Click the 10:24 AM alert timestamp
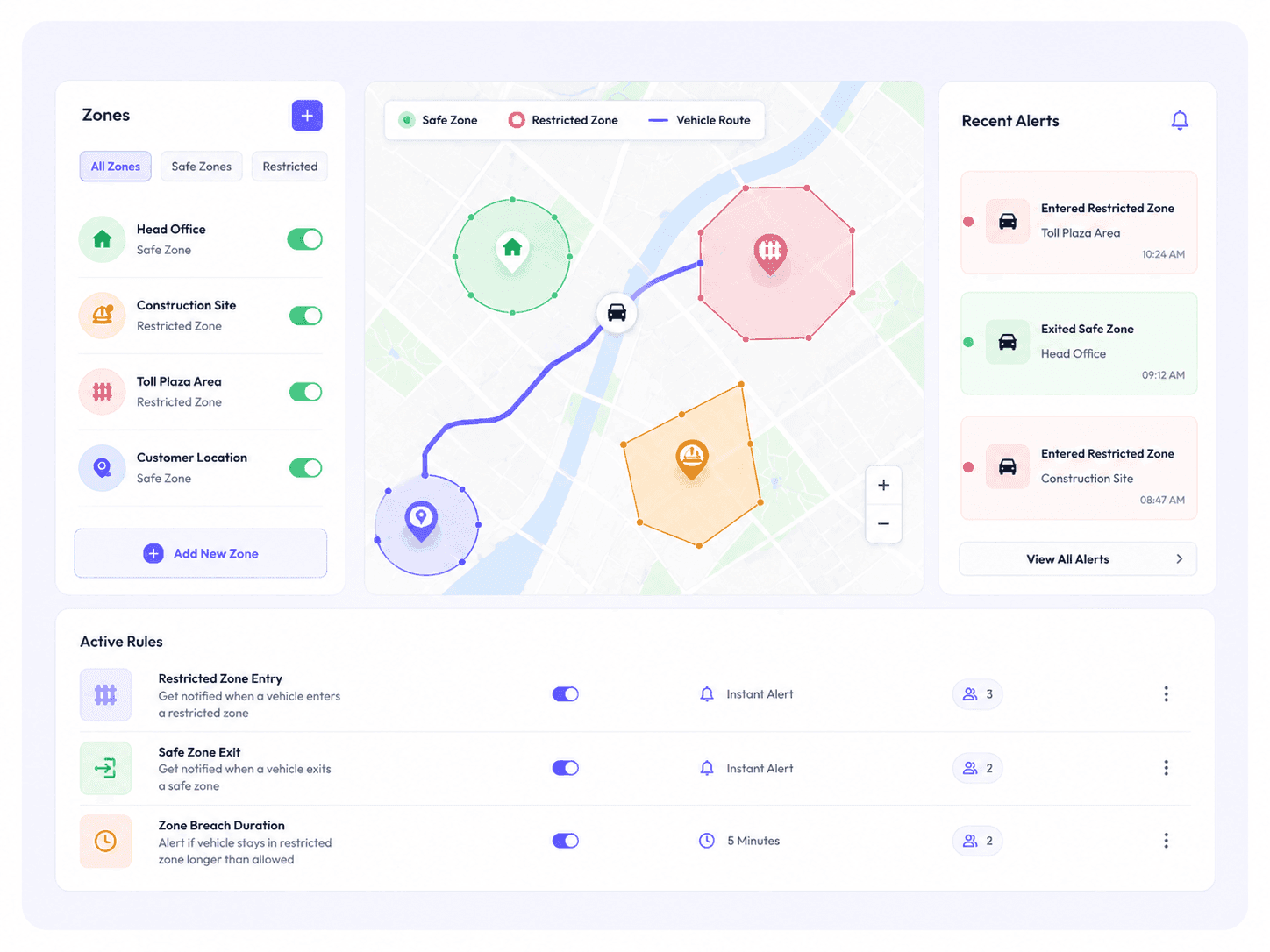The width and height of the screenshot is (1270, 952). pyautogui.click(x=1163, y=254)
